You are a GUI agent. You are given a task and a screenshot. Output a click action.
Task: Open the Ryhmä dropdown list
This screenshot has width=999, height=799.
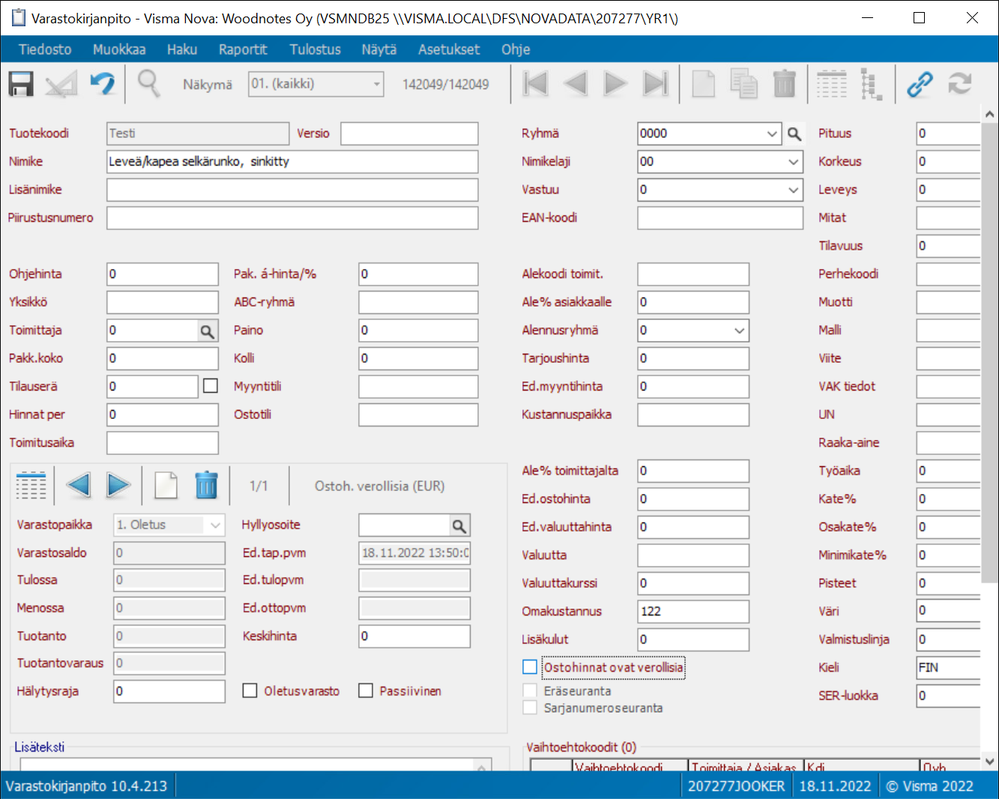click(772, 134)
